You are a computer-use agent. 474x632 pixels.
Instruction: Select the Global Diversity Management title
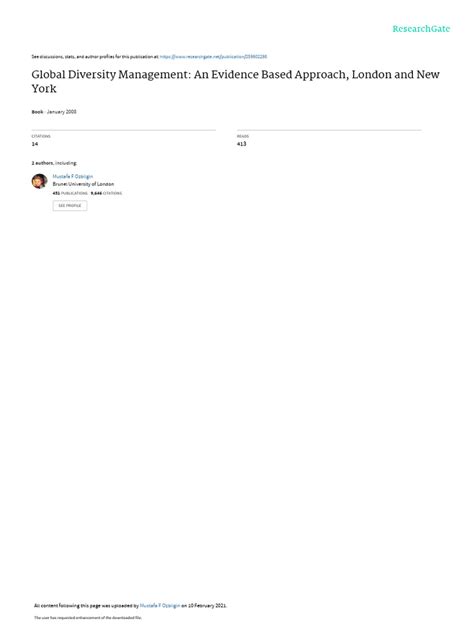(235, 81)
